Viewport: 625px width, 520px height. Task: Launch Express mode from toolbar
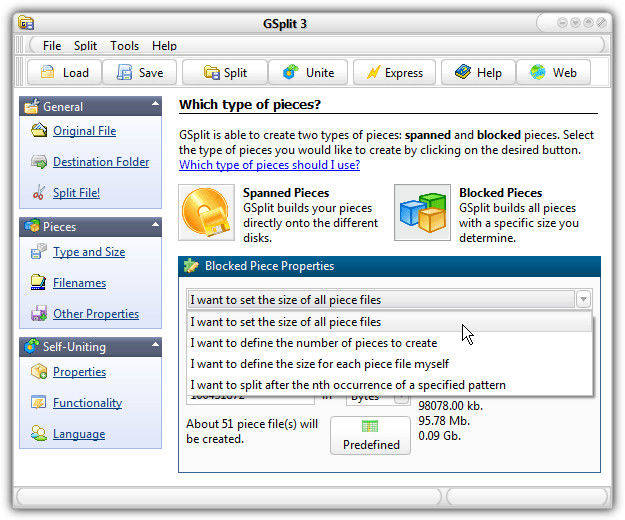click(x=372, y=72)
